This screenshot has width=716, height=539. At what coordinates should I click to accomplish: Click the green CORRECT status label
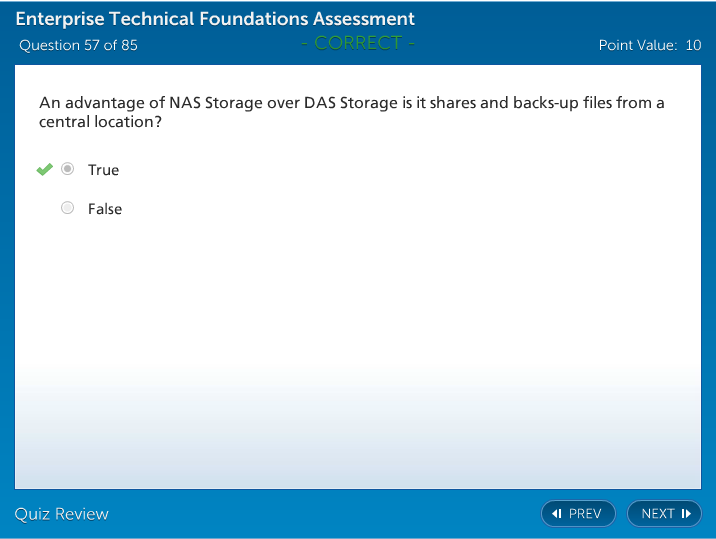(x=357, y=43)
